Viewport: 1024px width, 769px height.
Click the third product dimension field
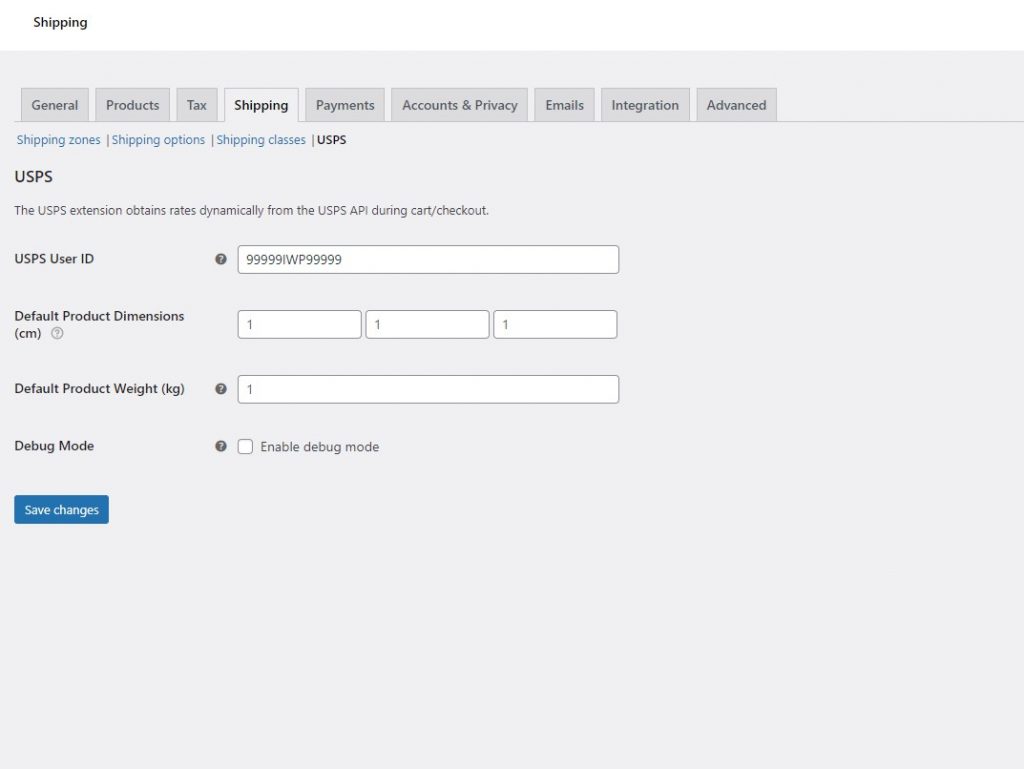(x=555, y=324)
